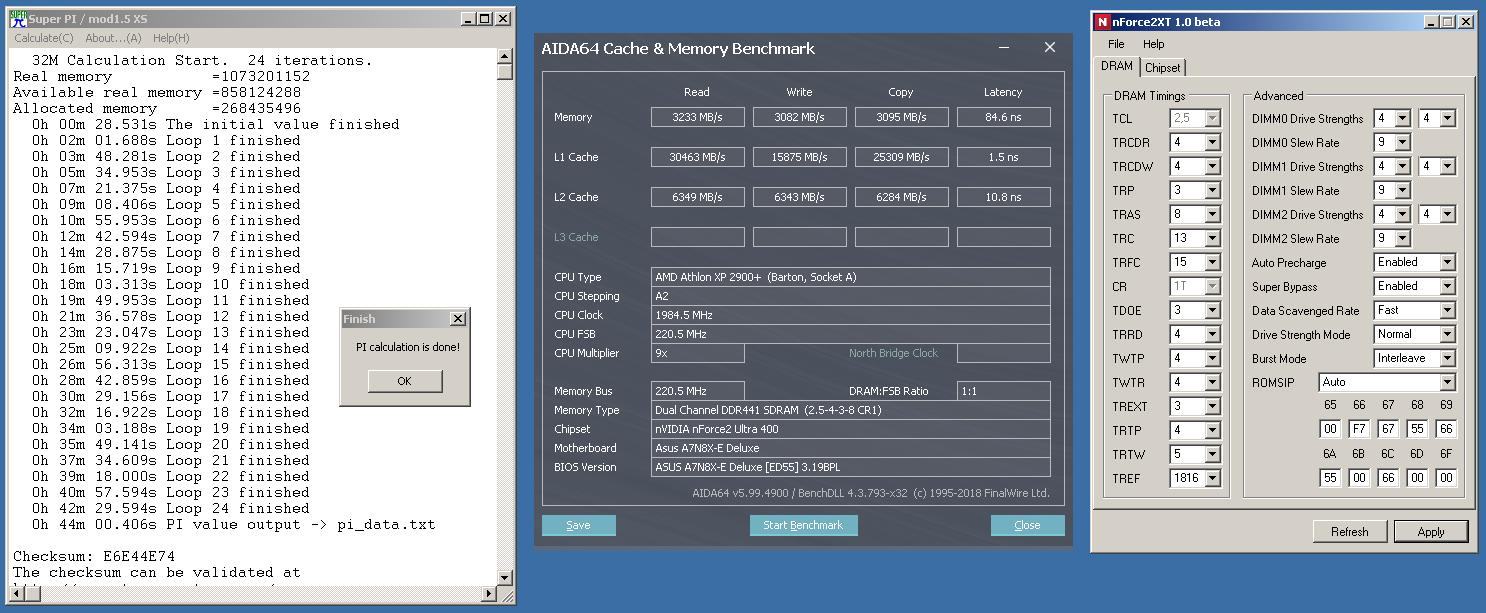1486x613 pixels.
Task: Open the File menu in nForce2XT
Action: tap(1116, 44)
